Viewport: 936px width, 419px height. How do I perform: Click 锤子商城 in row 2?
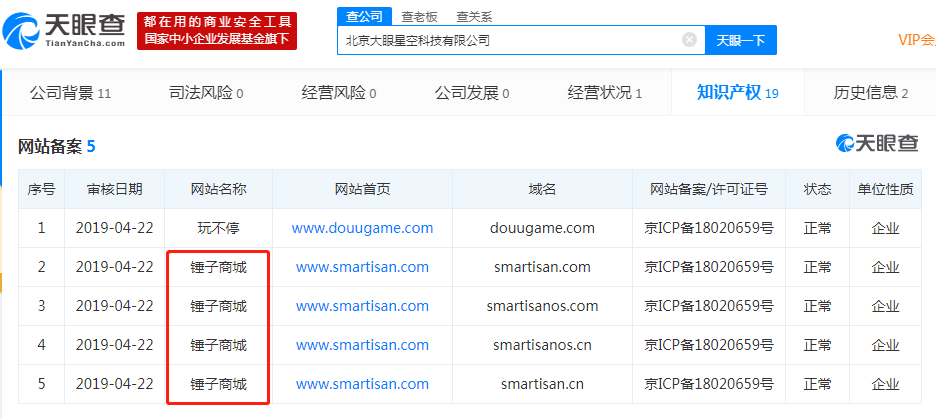click(x=218, y=267)
